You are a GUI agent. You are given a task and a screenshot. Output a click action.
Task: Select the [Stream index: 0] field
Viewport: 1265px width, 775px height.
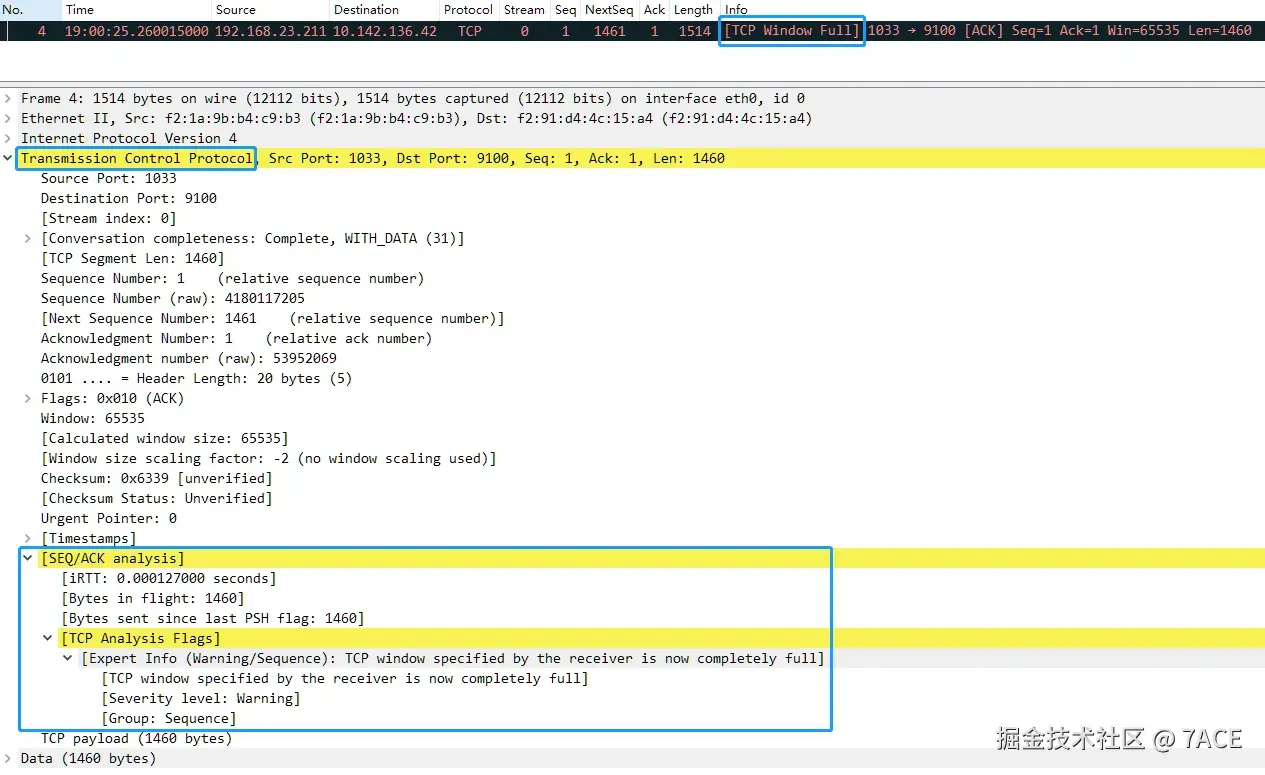(x=108, y=218)
